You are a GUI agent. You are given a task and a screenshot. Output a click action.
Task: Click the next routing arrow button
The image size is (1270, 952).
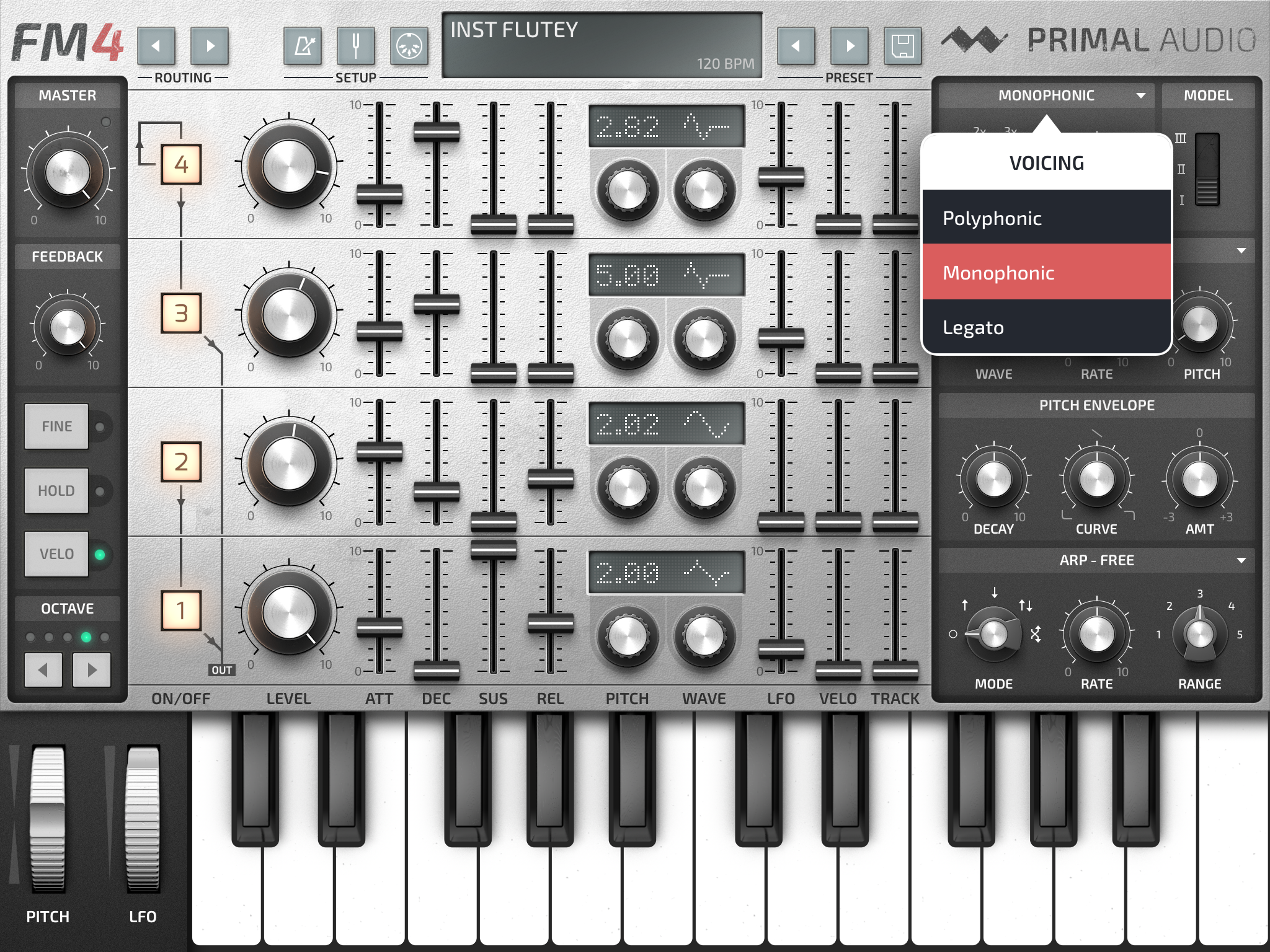click(210, 46)
